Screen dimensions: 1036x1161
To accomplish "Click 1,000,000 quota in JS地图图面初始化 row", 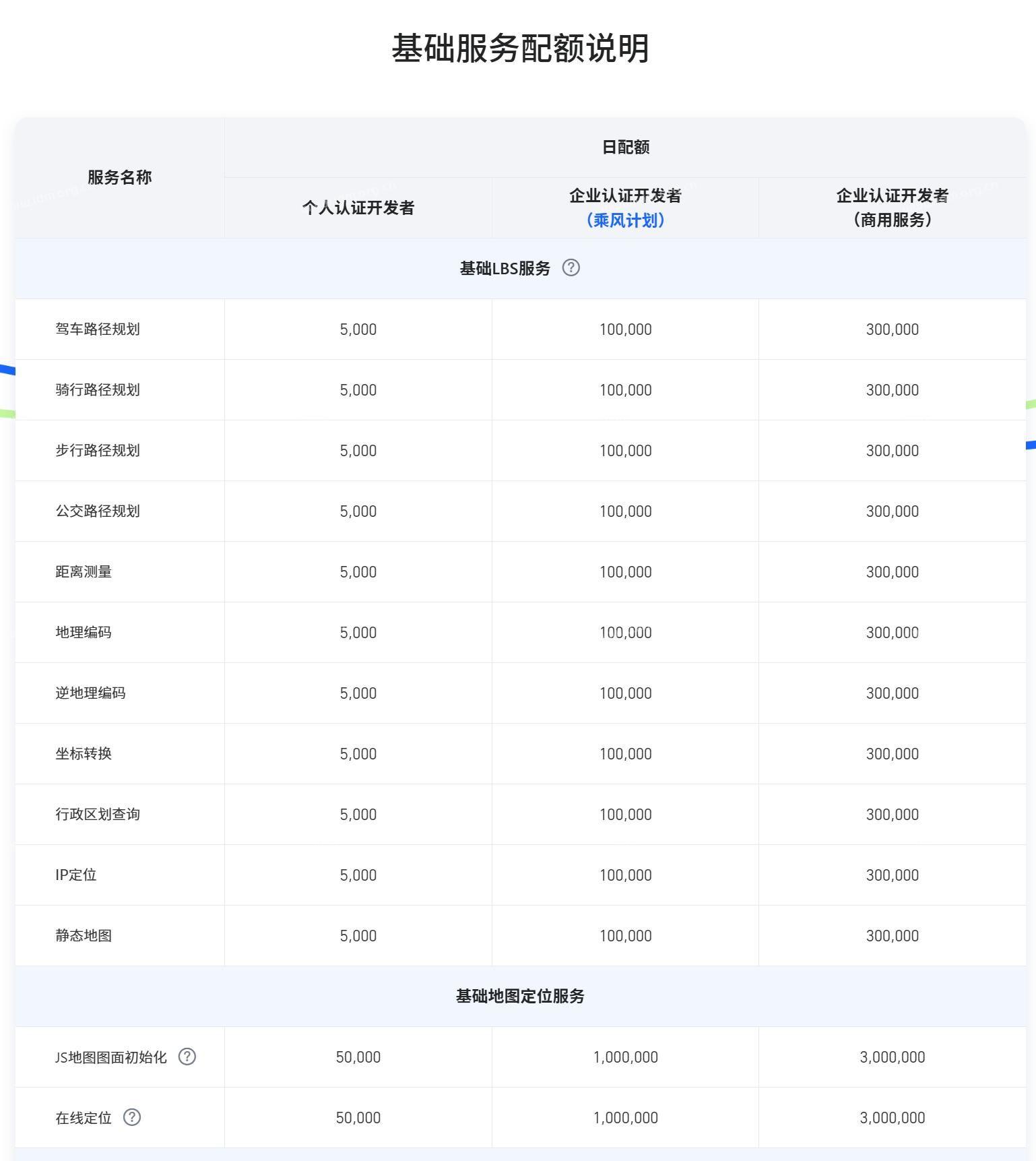I will pyautogui.click(x=626, y=1057).
